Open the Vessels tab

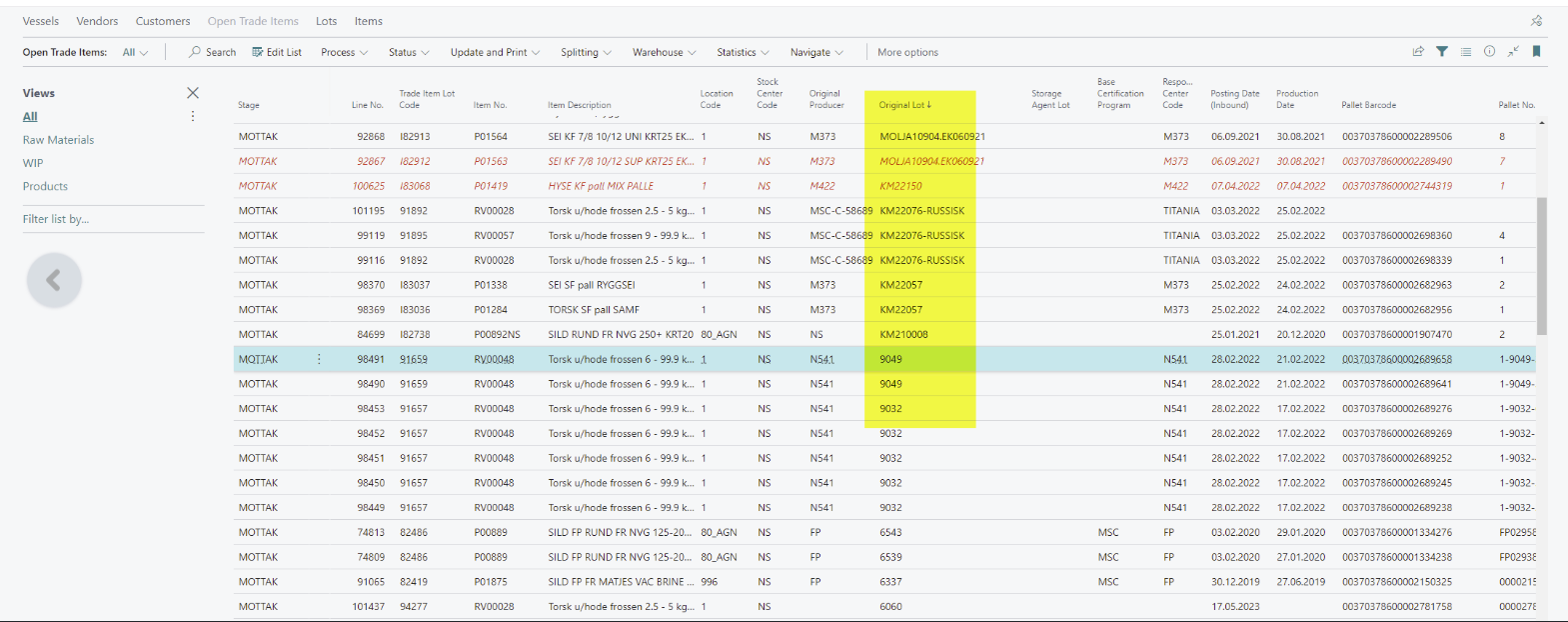(41, 21)
